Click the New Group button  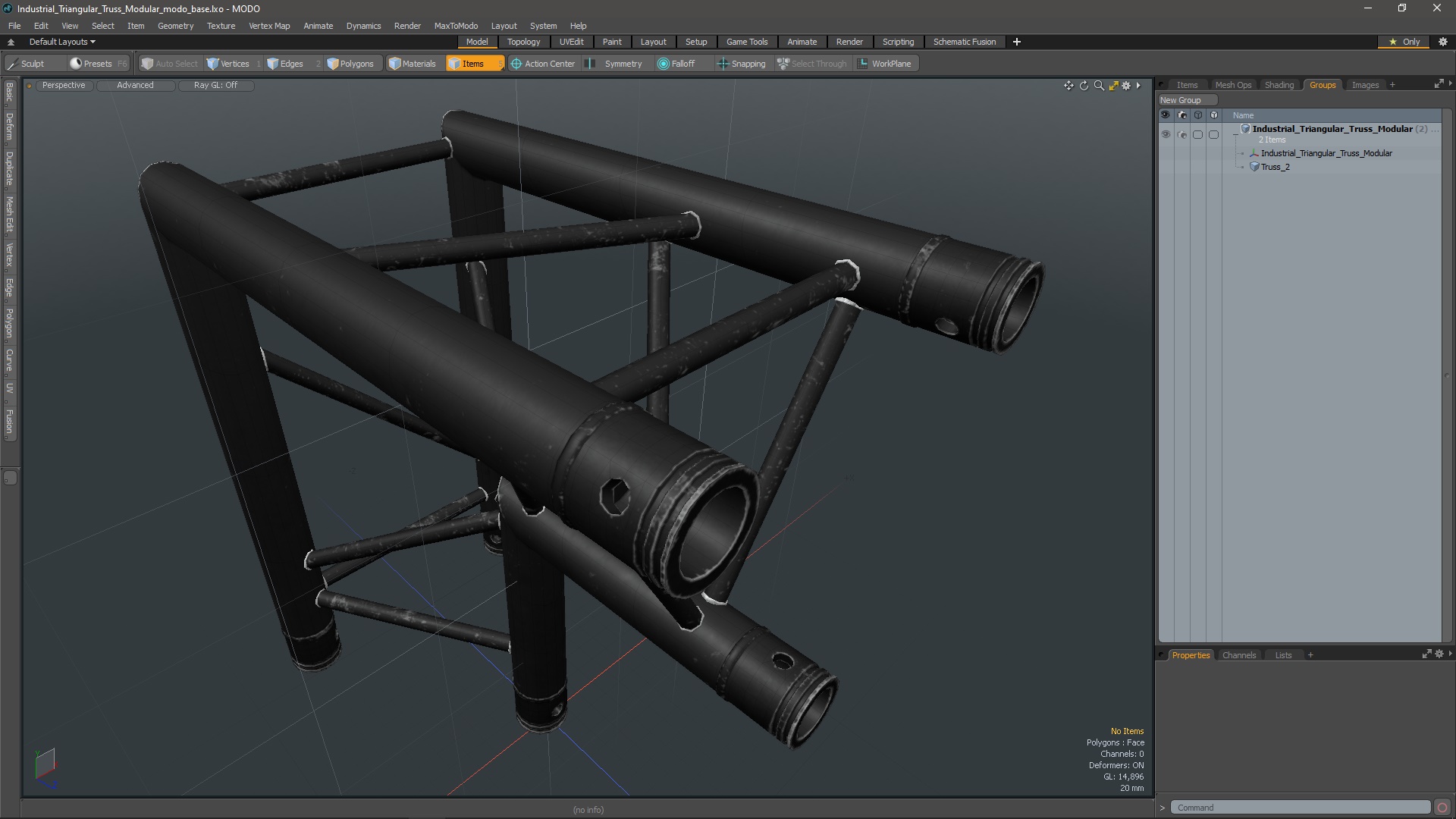click(x=1187, y=100)
